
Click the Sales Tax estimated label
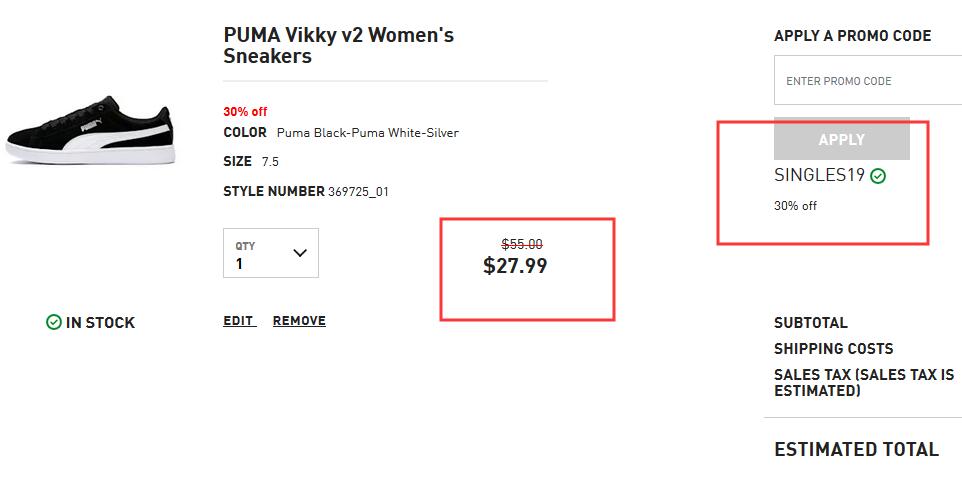click(864, 382)
